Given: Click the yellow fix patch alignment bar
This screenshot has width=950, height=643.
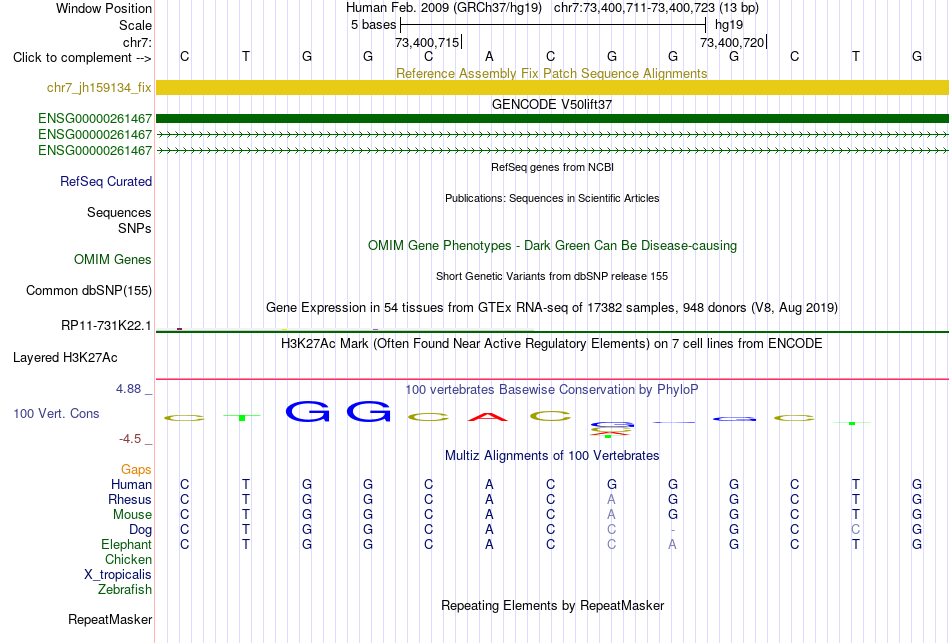Looking at the screenshot, I should point(552,87).
